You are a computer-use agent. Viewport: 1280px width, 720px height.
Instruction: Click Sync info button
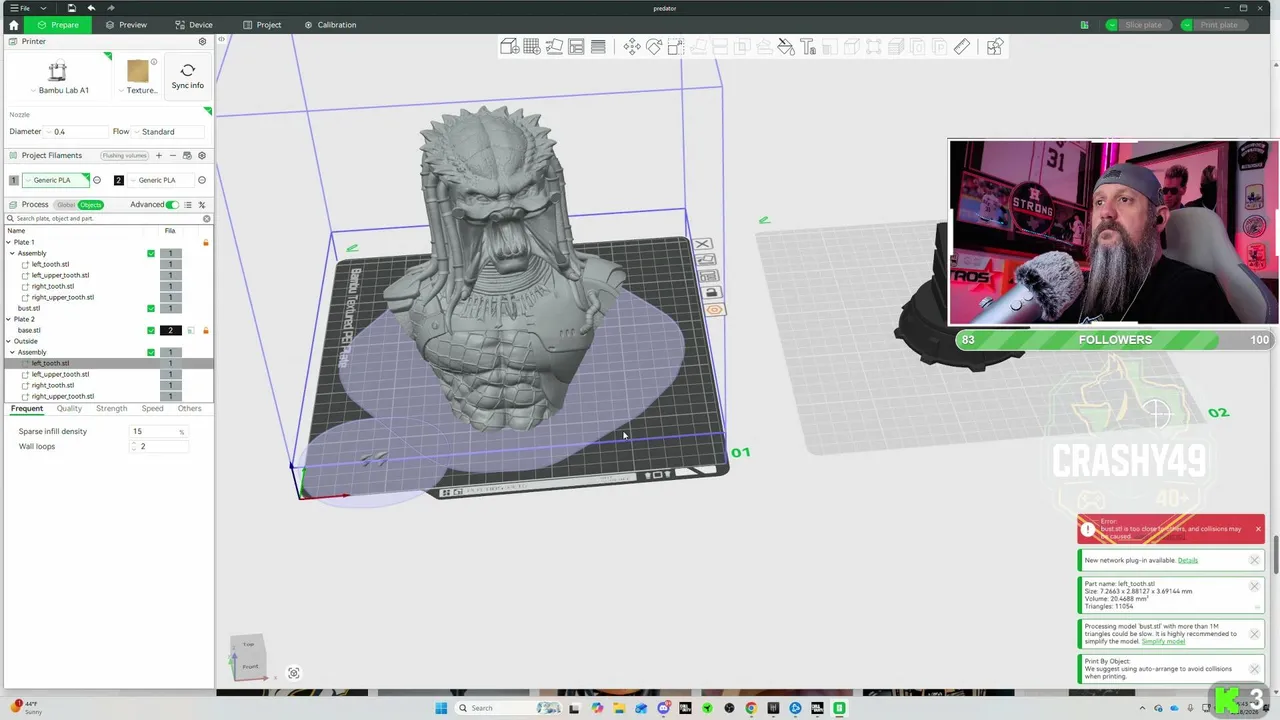(188, 76)
